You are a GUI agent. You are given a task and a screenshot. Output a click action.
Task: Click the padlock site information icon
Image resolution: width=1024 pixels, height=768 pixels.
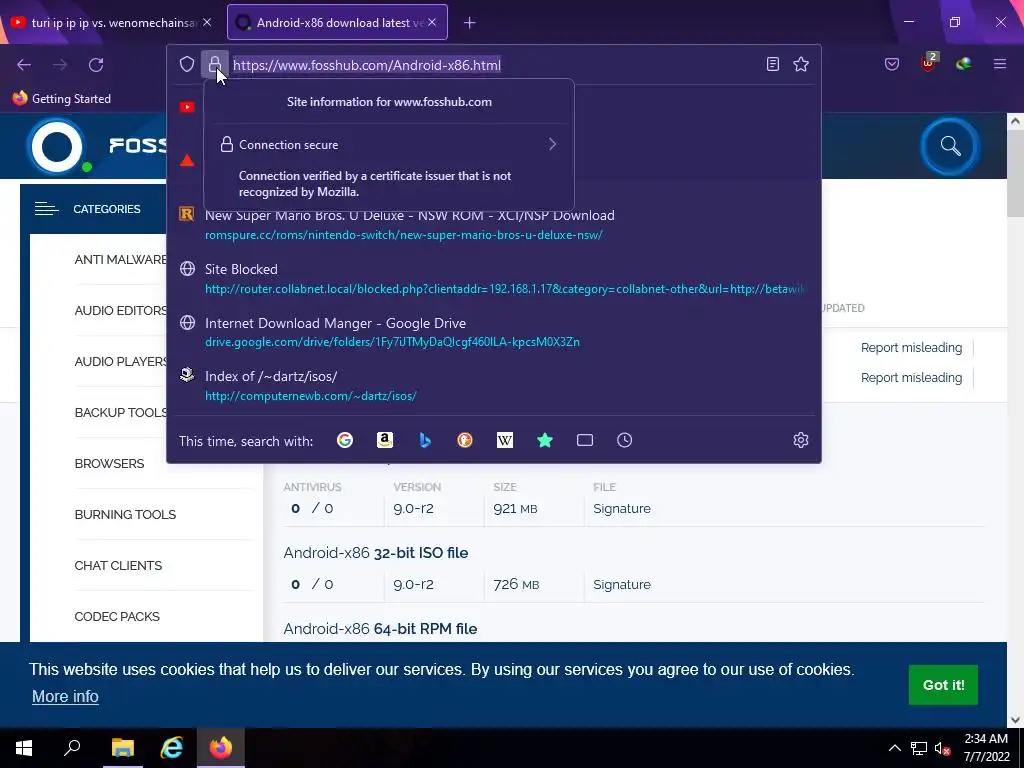(x=215, y=64)
